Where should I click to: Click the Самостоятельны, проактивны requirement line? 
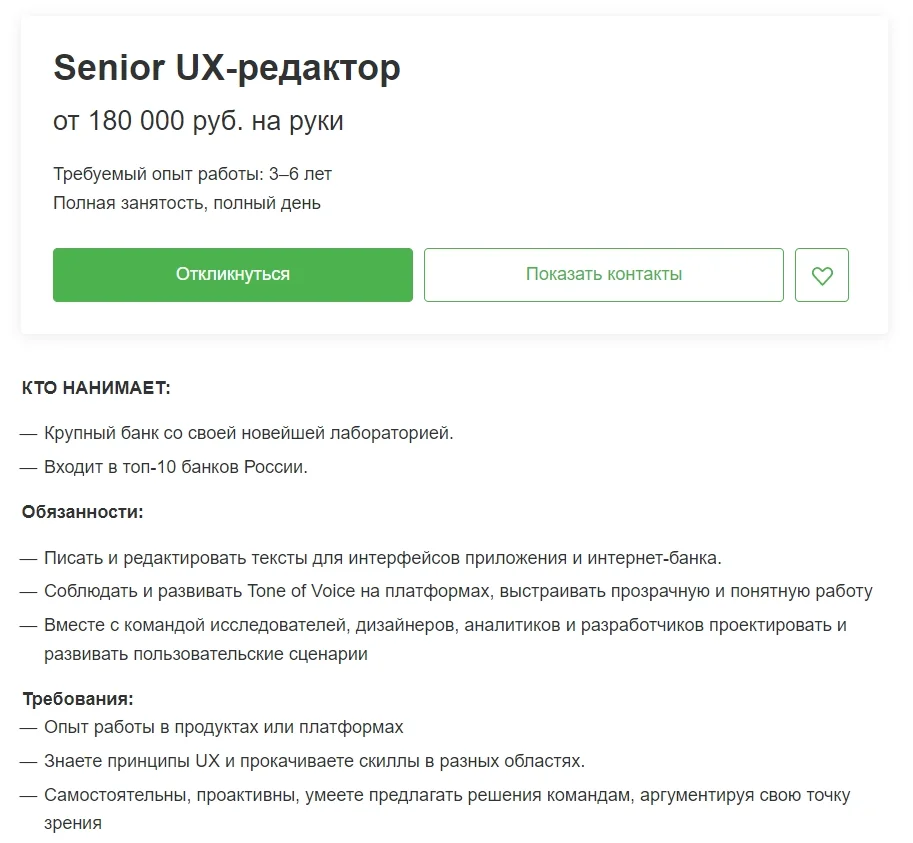pos(446,795)
